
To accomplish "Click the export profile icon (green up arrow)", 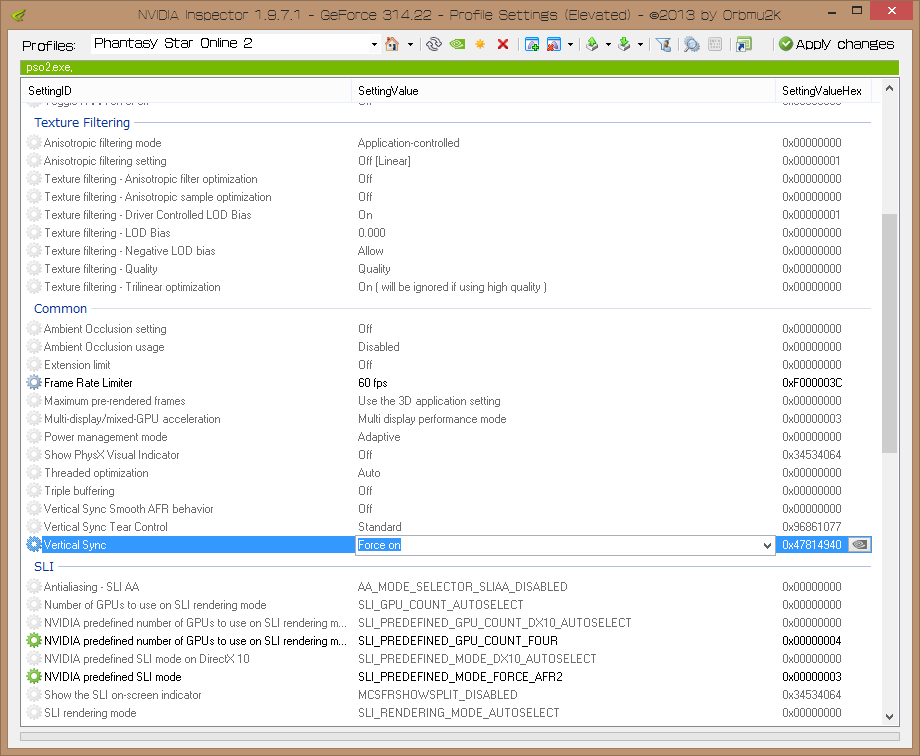I will click(593, 44).
